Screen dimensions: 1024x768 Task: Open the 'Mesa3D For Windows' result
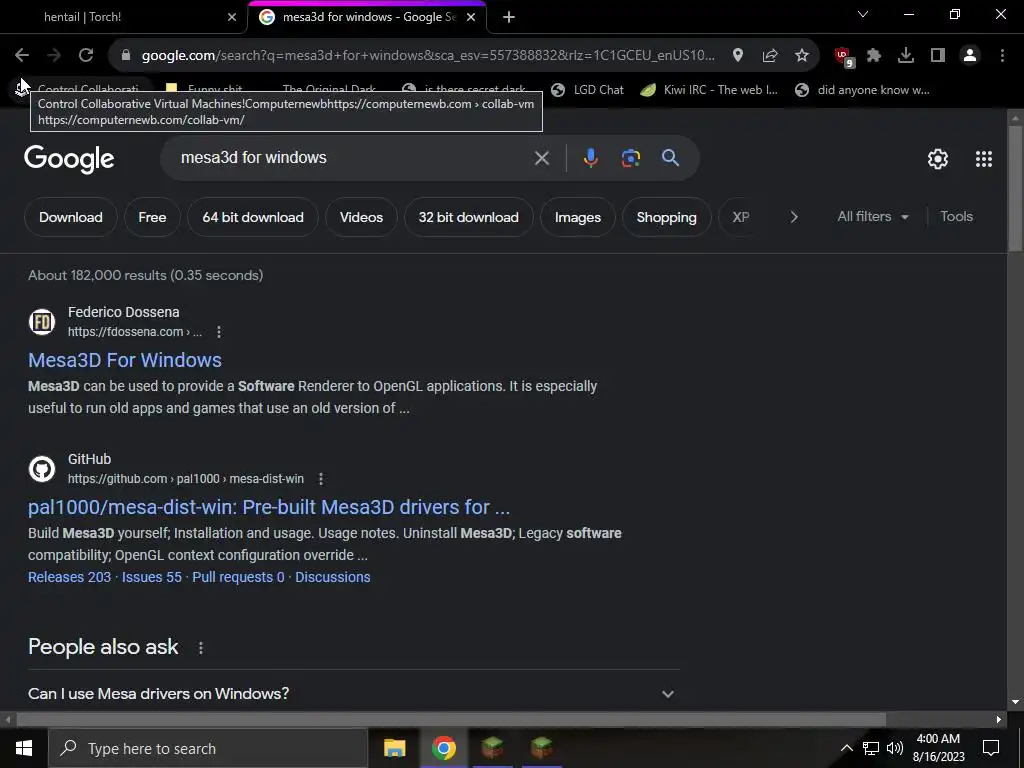click(125, 360)
